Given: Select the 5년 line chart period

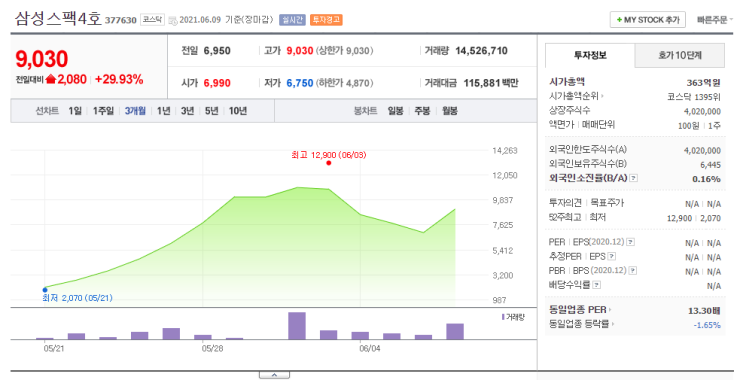Looking at the screenshot, I should click(x=211, y=111).
